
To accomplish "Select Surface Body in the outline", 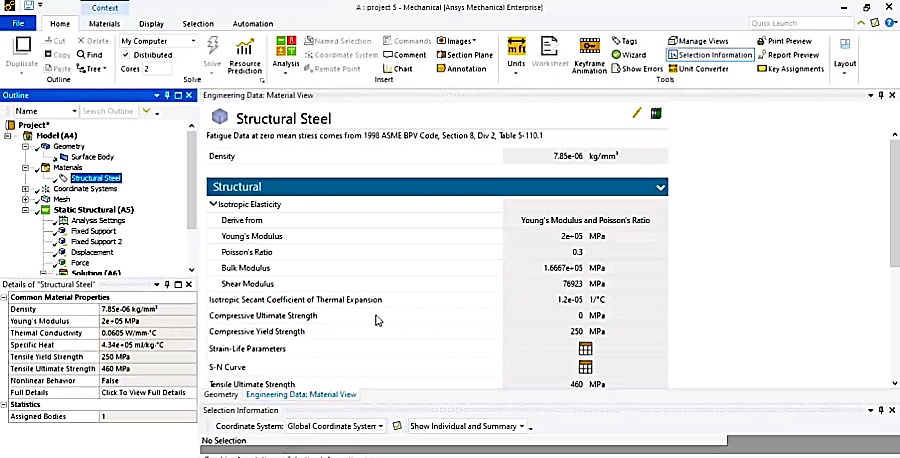I will (92, 157).
